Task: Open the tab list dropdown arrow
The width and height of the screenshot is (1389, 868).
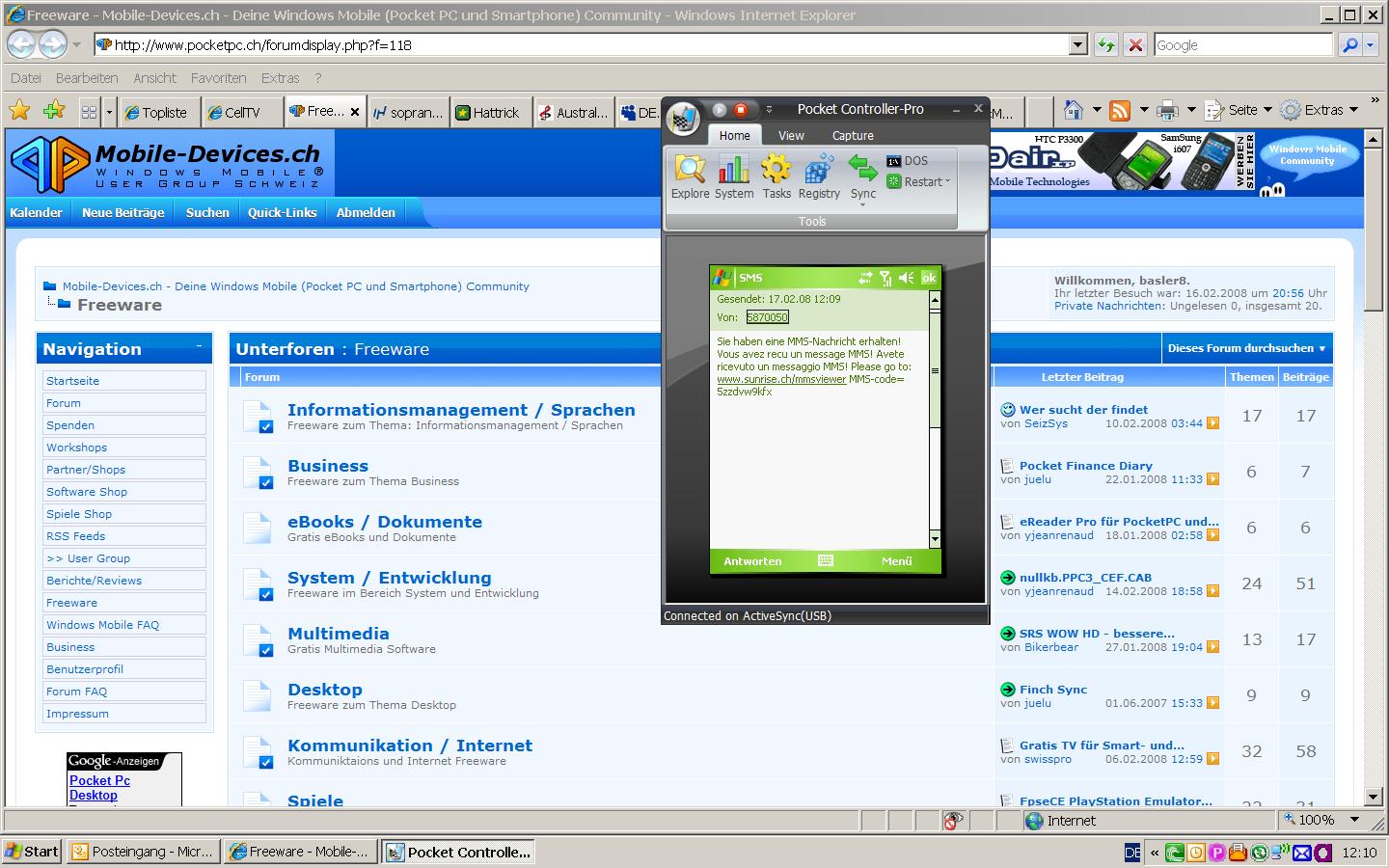Action: [x=109, y=112]
